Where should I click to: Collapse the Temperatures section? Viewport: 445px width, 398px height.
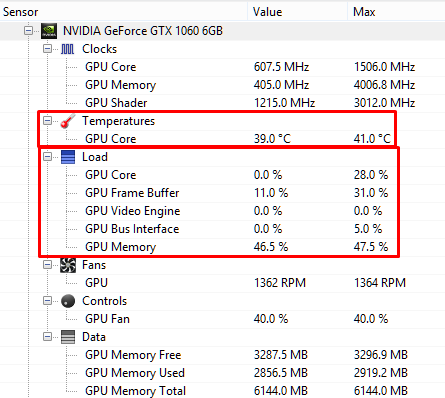click(47, 121)
